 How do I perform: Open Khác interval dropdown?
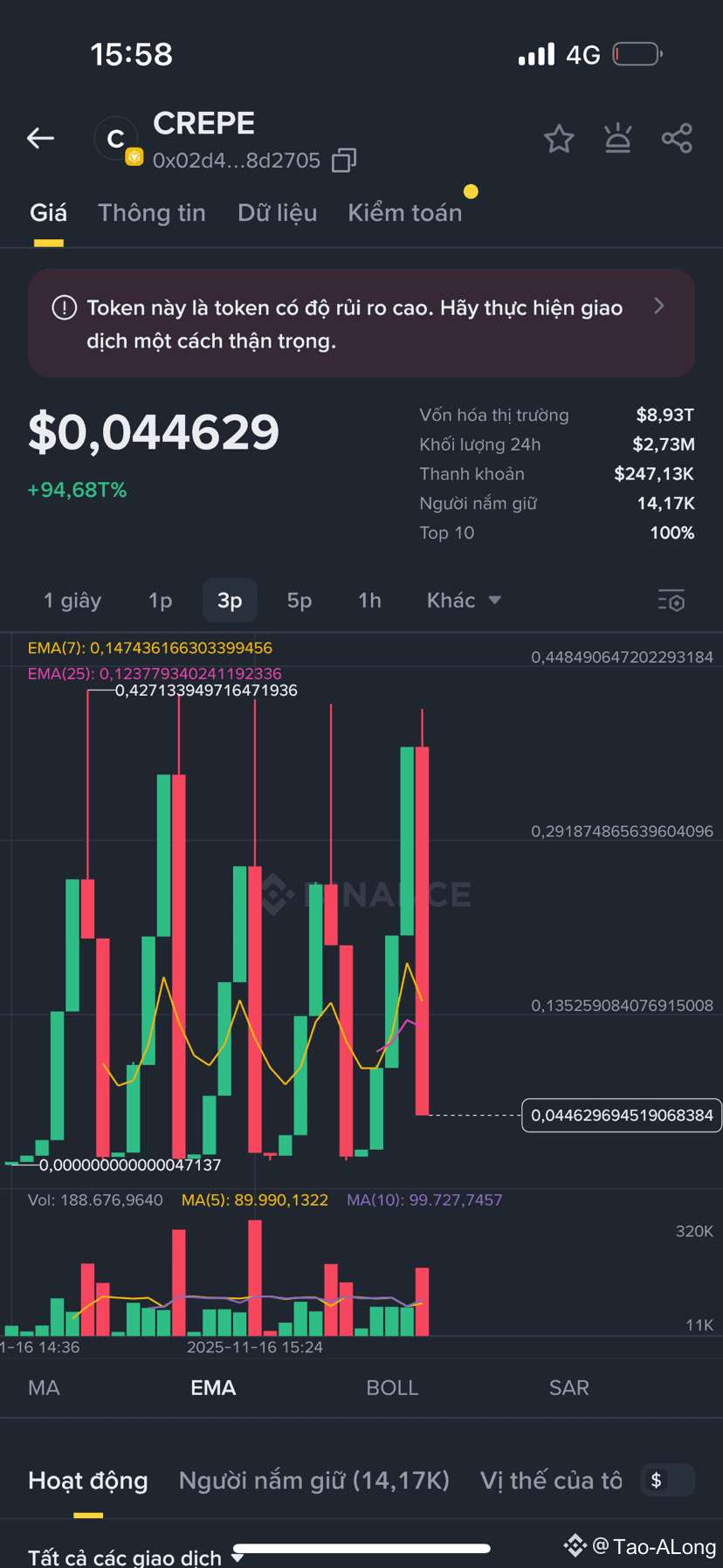(x=464, y=601)
